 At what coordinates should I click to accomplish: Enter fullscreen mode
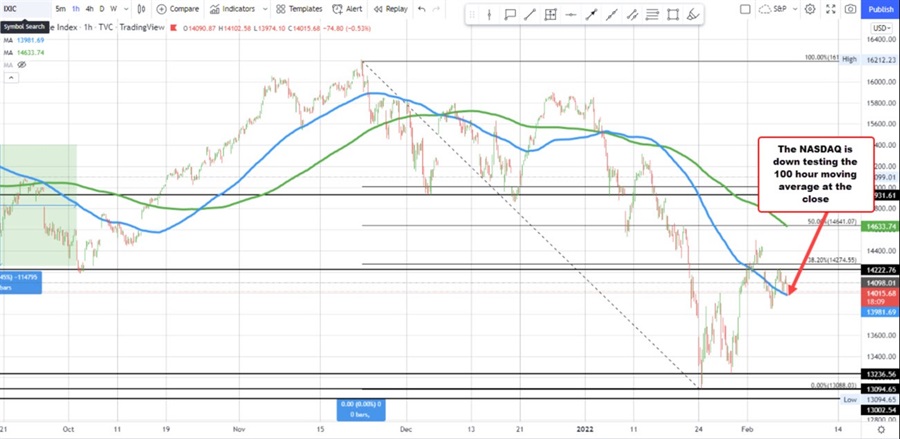click(x=831, y=9)
